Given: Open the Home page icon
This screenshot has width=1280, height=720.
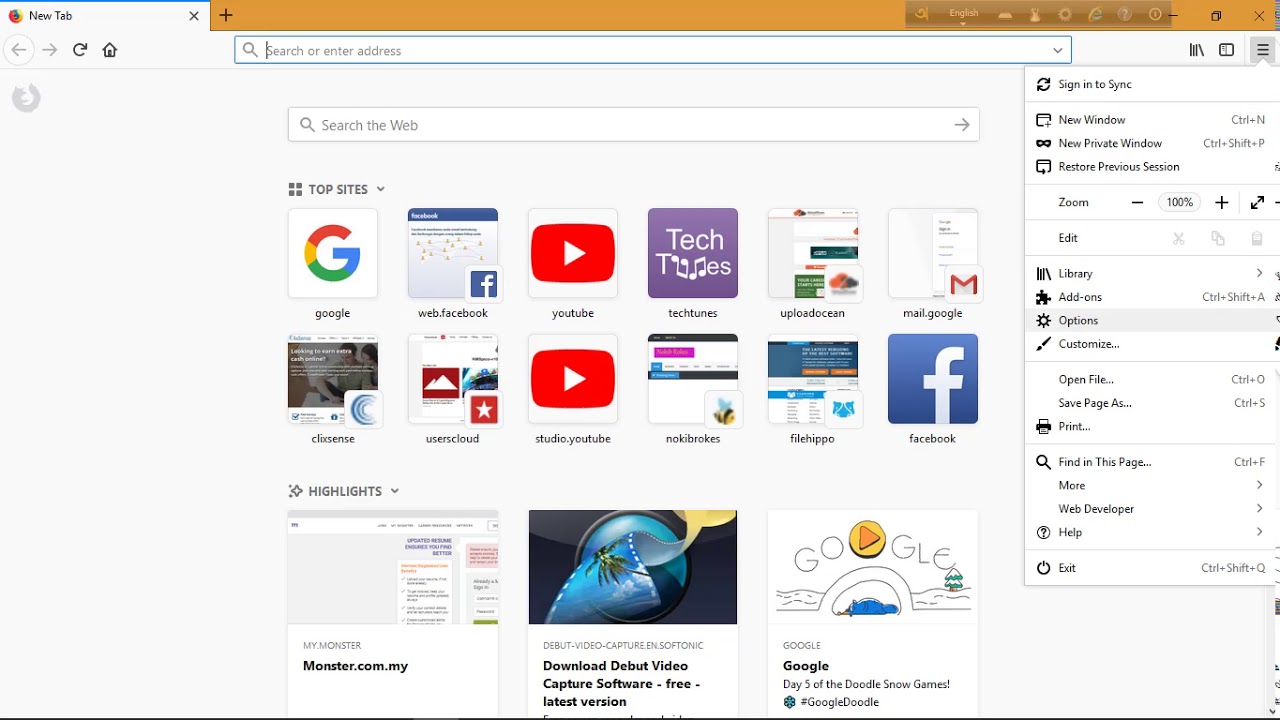Looking at the screenshot, I should coord(110,50).
